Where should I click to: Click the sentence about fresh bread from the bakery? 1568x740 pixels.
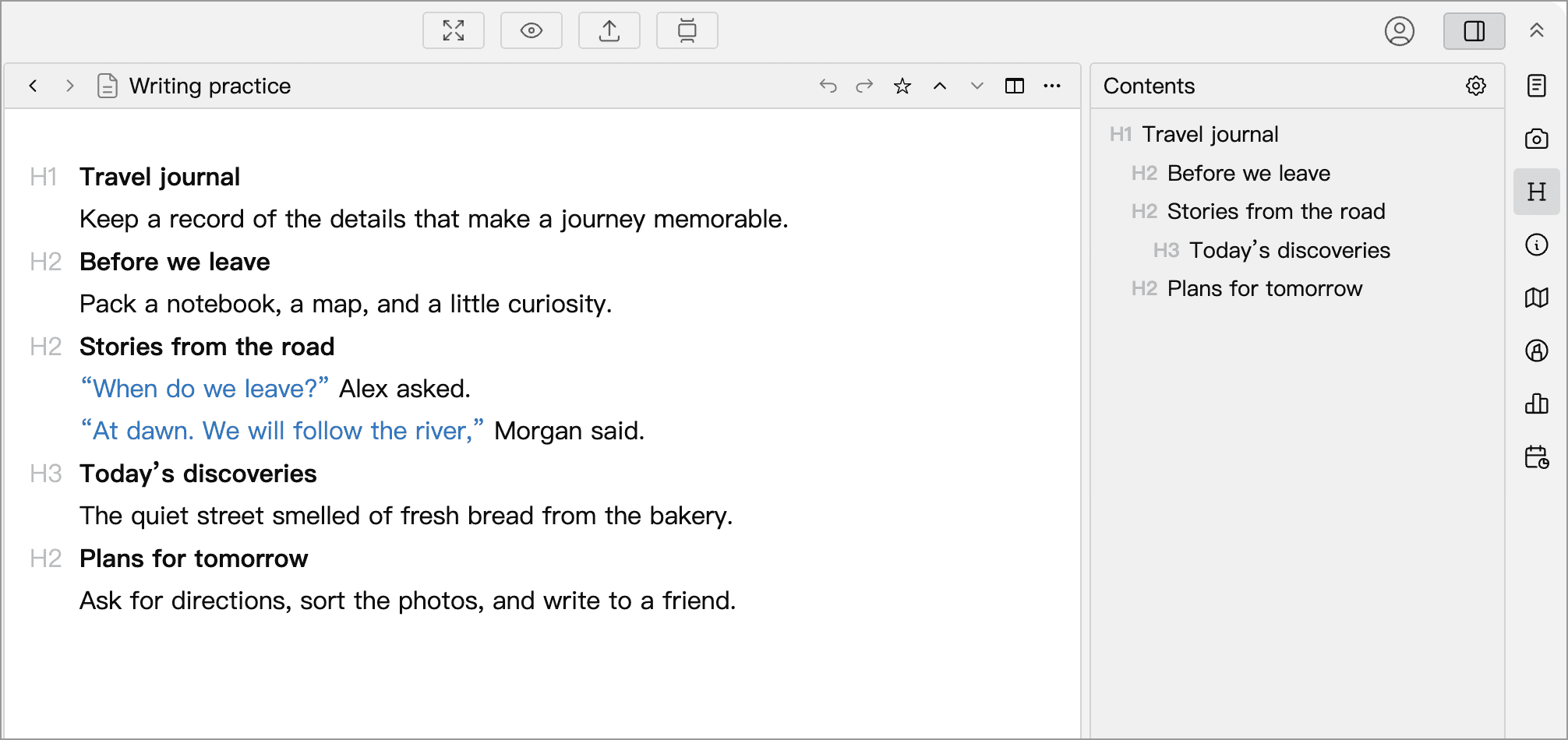[x=406, y=516]
